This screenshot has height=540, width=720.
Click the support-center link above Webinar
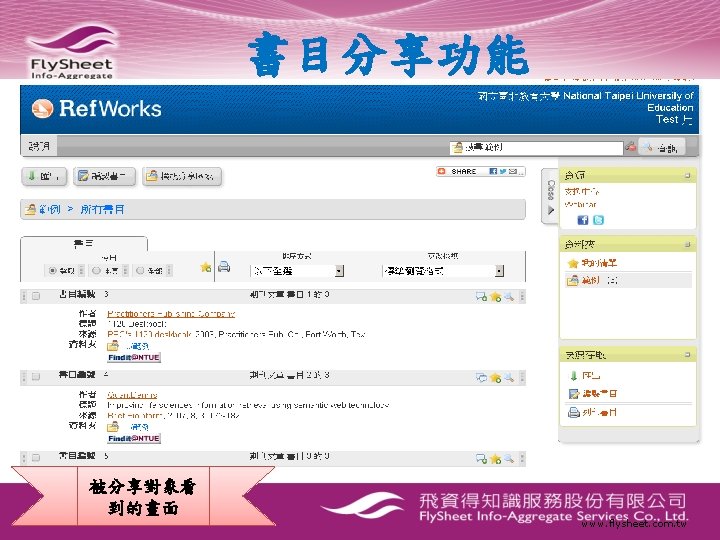(x=582, y=191)
